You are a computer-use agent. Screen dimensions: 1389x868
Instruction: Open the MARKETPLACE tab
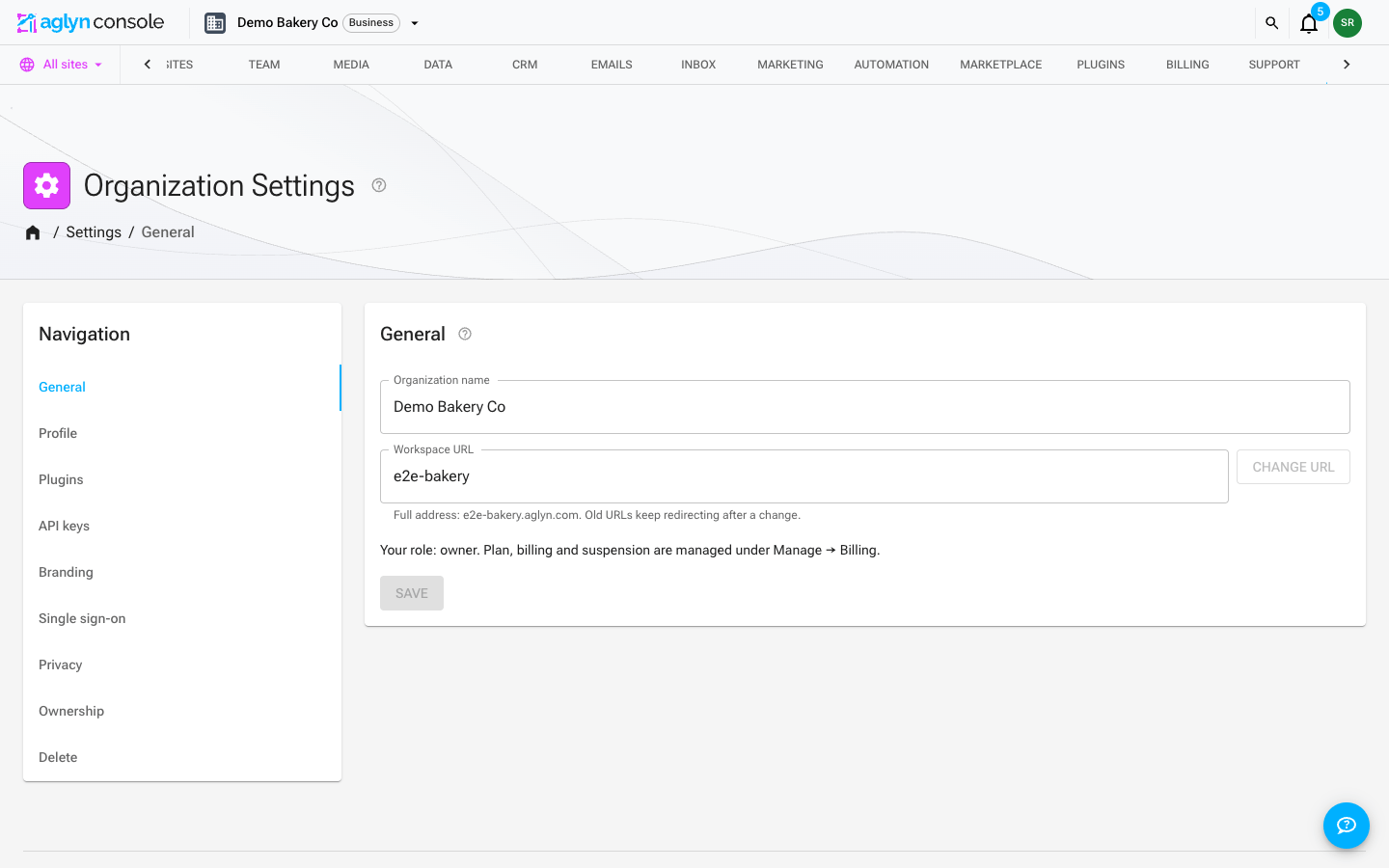point(1000,65)
